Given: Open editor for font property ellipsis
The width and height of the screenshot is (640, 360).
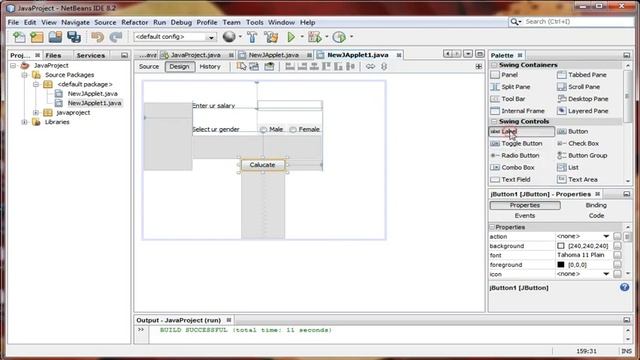Looking at the screenshot, I should [617, 255].
